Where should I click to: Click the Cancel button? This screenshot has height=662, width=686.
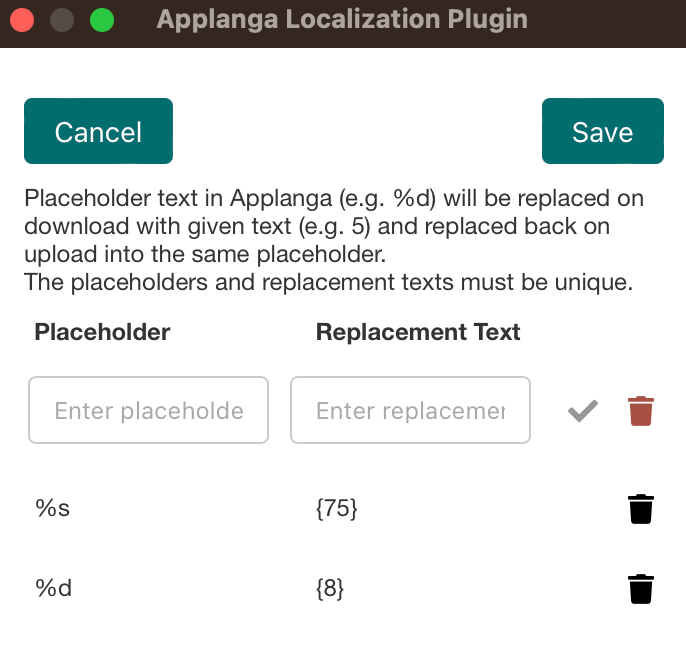pyautogui.click(x=98, y=131)
